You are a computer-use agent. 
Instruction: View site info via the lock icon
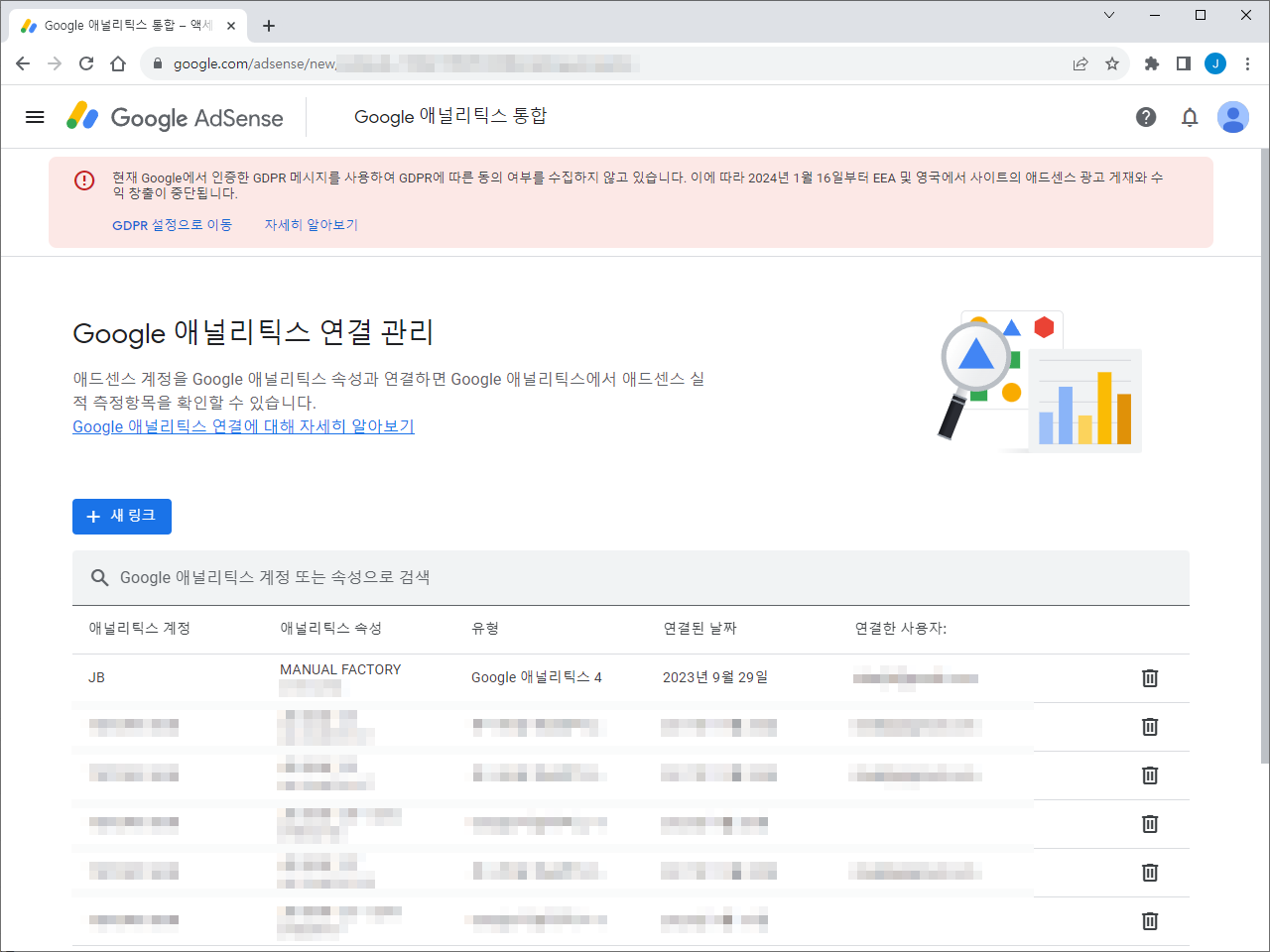pyautogui.click(x=157, y=63)
